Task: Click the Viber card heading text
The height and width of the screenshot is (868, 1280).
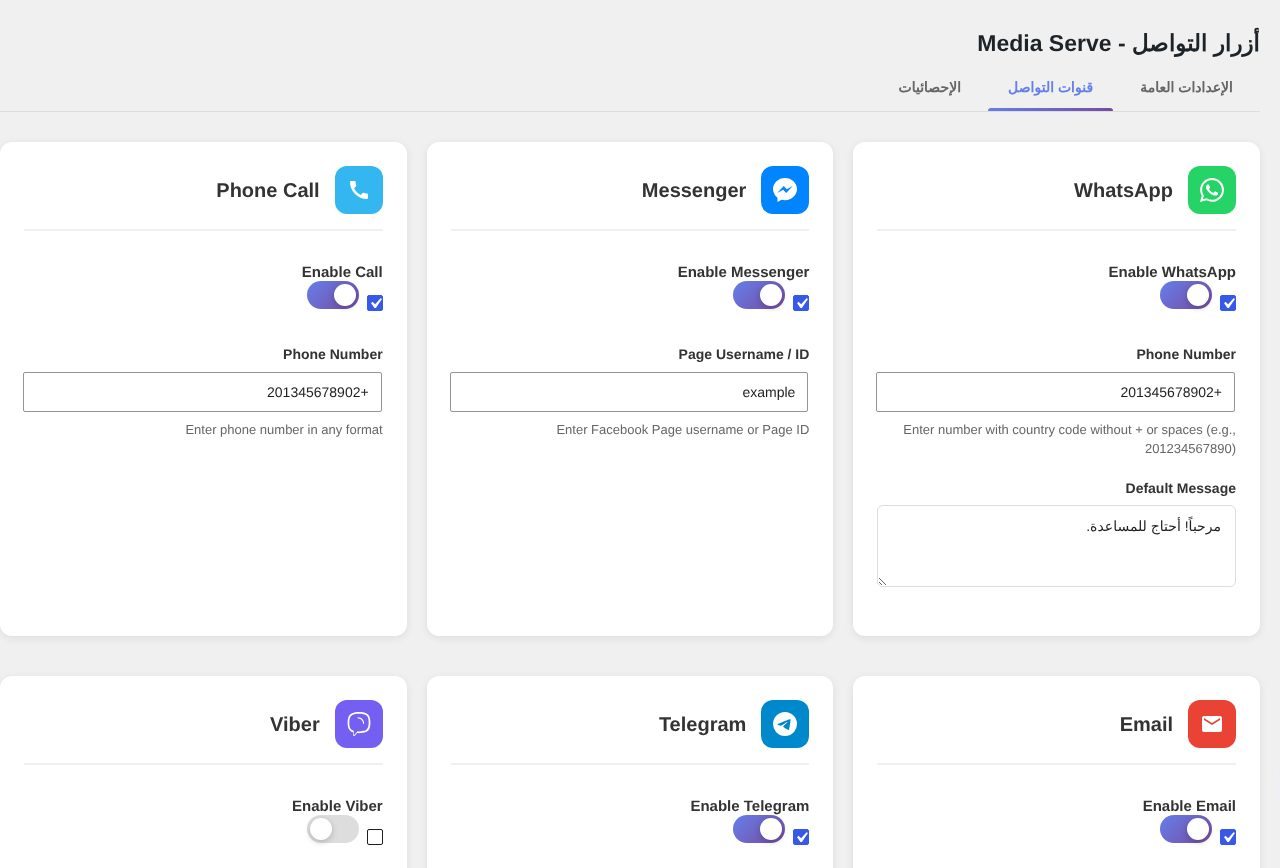Action: click(x=295, y=725)
